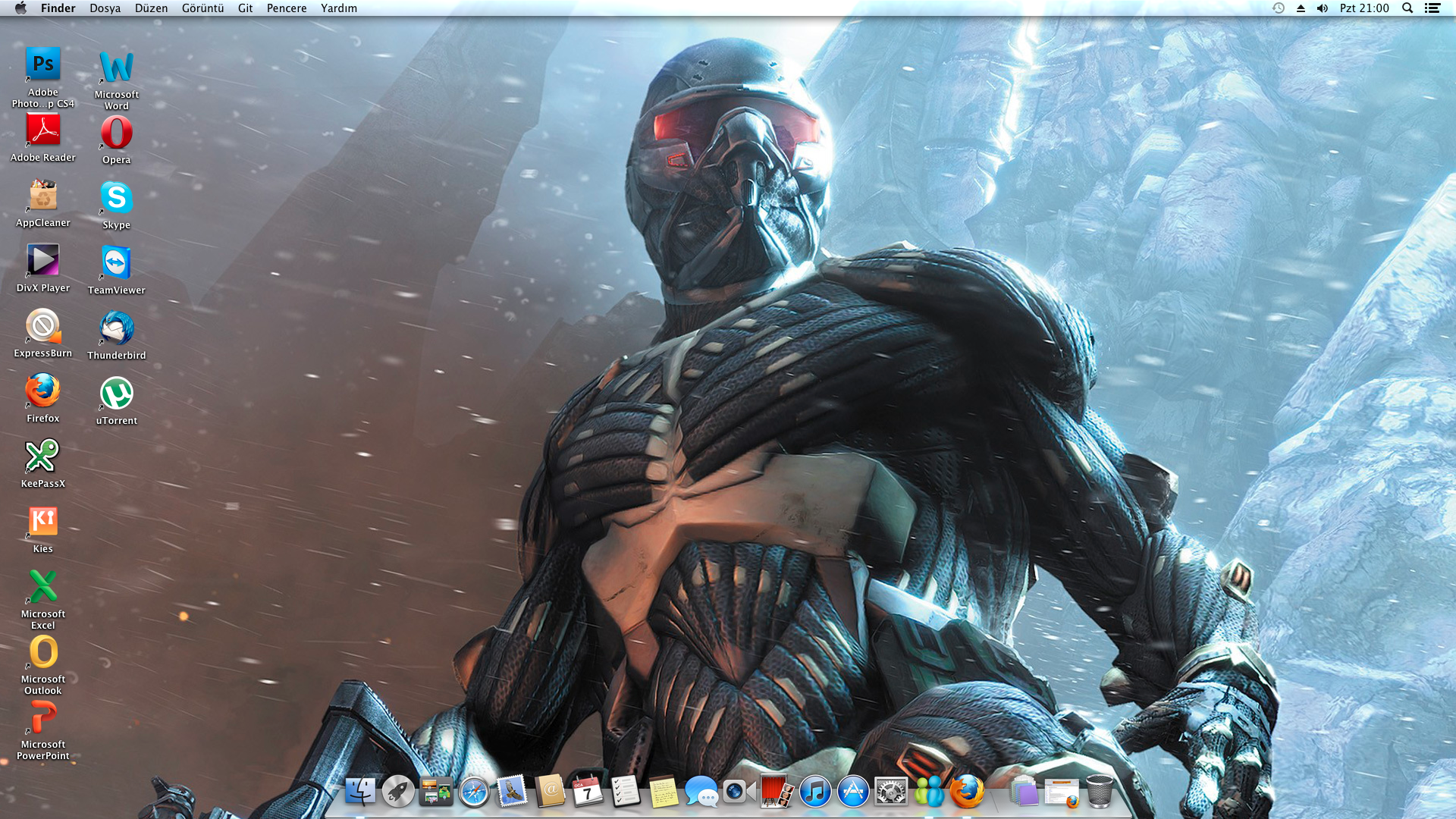Open Mission Control in the Dock

pyautogui.click(x=436, y=792)
